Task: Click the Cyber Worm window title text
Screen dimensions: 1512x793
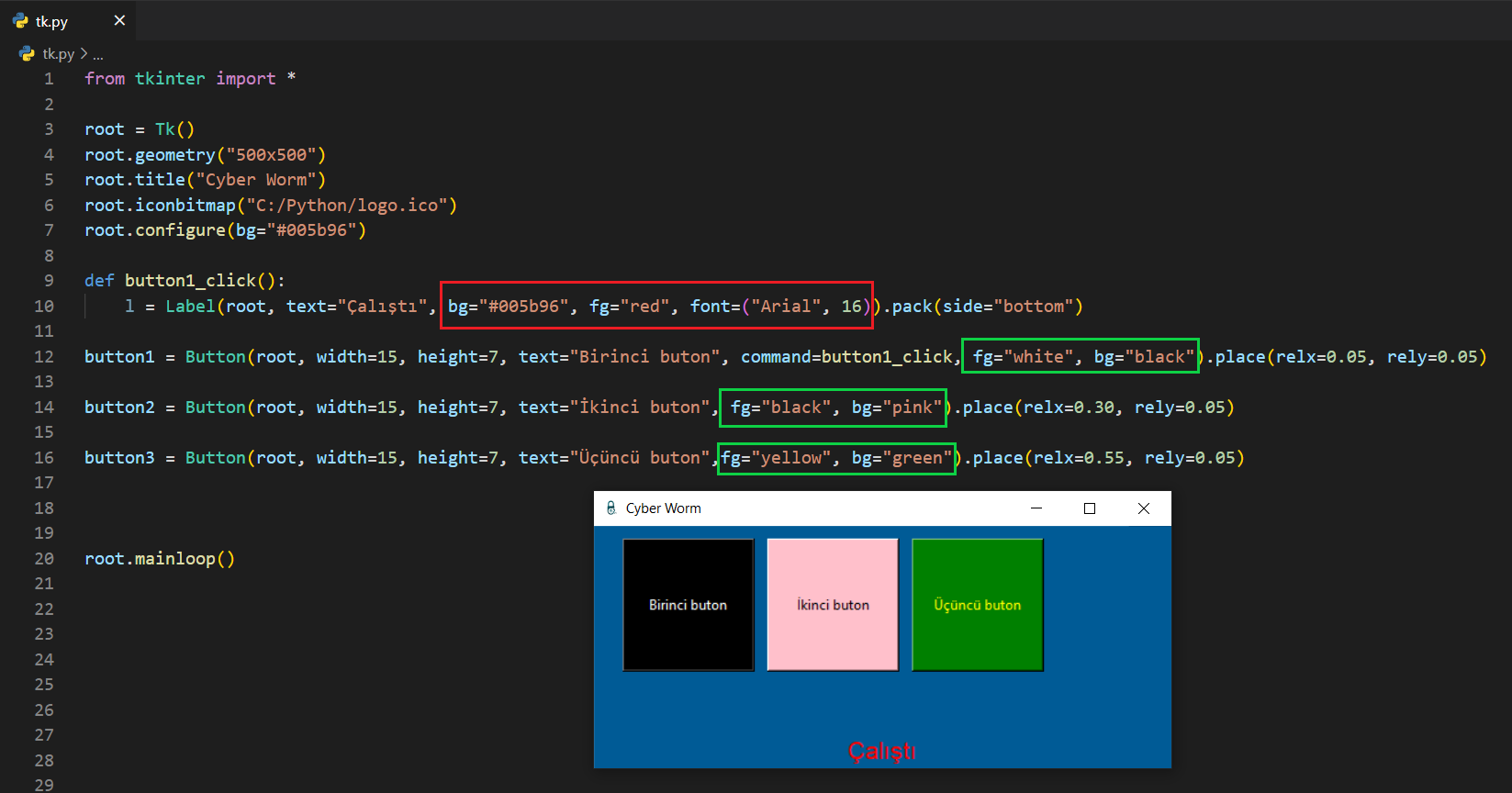Action: point(663,508)
